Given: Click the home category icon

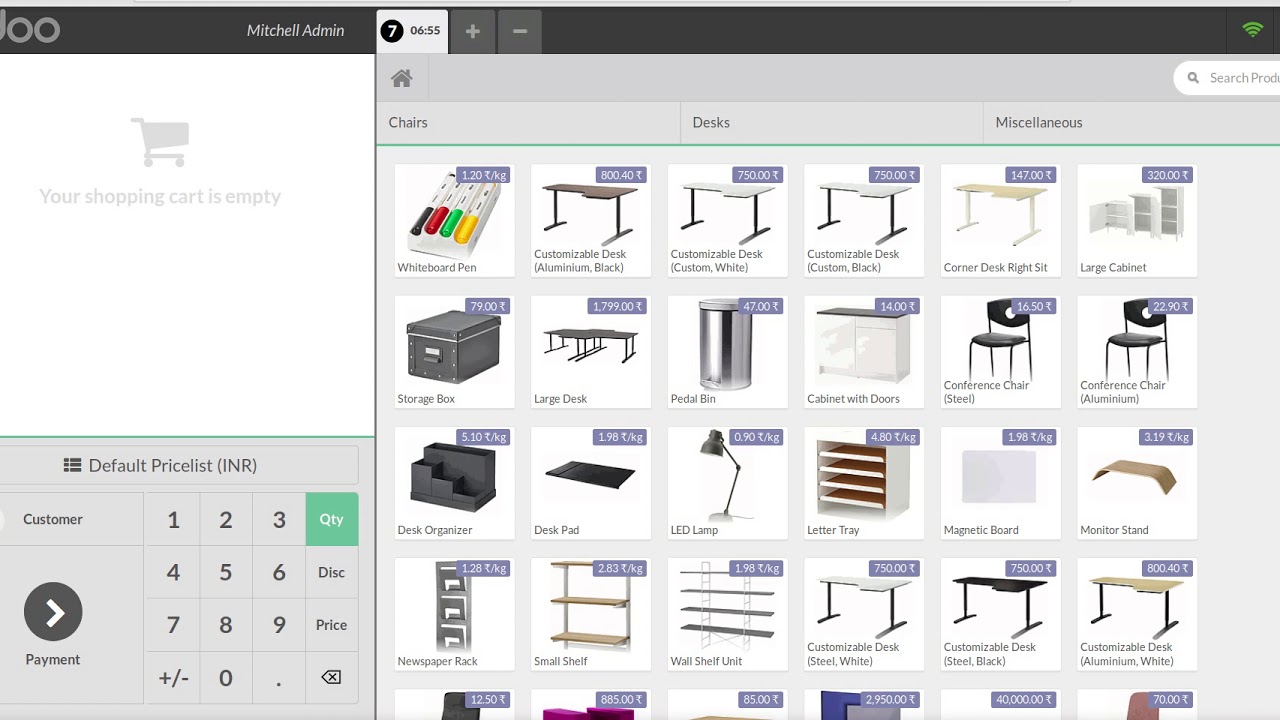Looking at the screenshot, I should coord(402,78).
